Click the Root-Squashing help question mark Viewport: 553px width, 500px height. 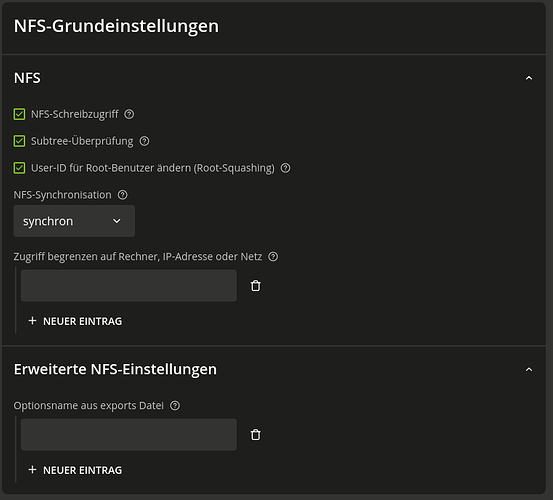pos(285,168)
